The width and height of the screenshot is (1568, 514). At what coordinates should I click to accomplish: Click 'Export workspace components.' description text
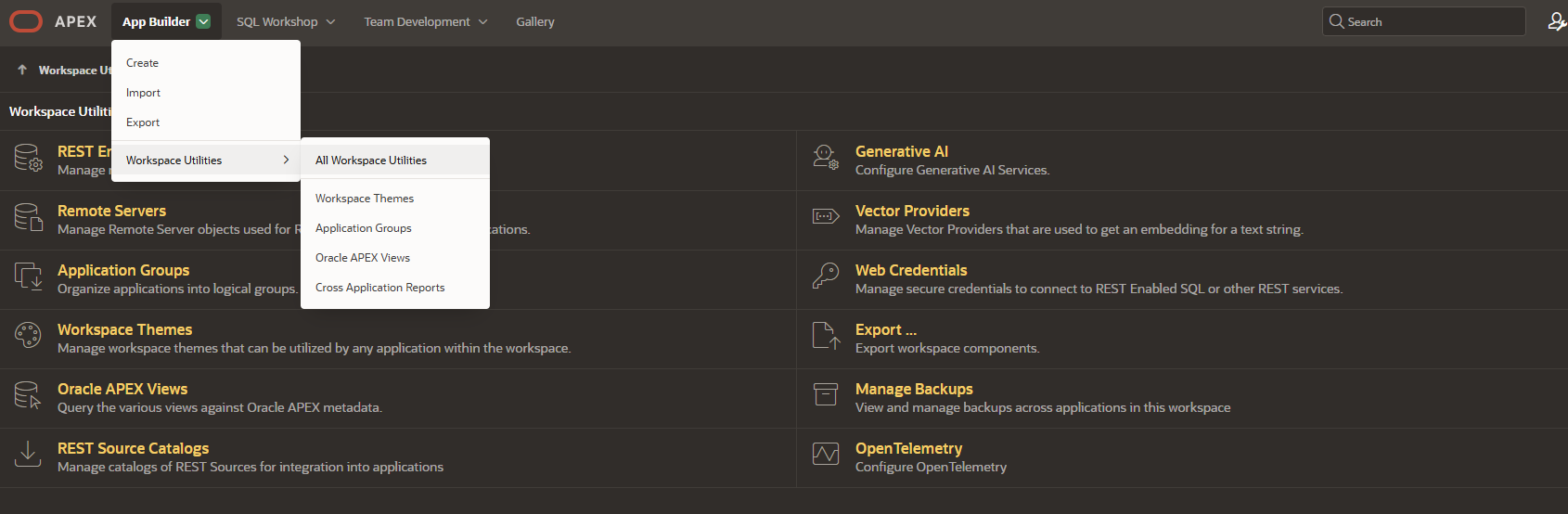click(947, 348)
